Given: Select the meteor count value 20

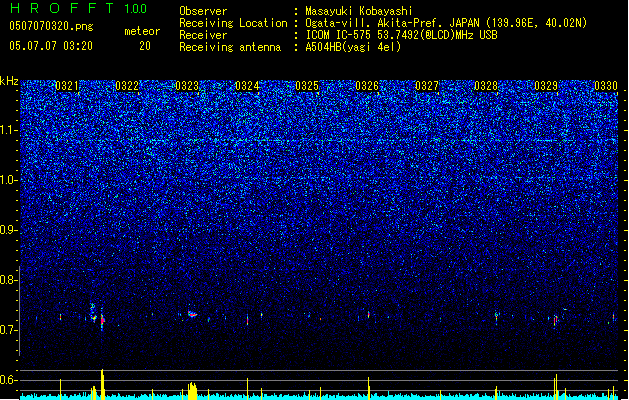Looking at the screenshot, I should click(145, 46).
